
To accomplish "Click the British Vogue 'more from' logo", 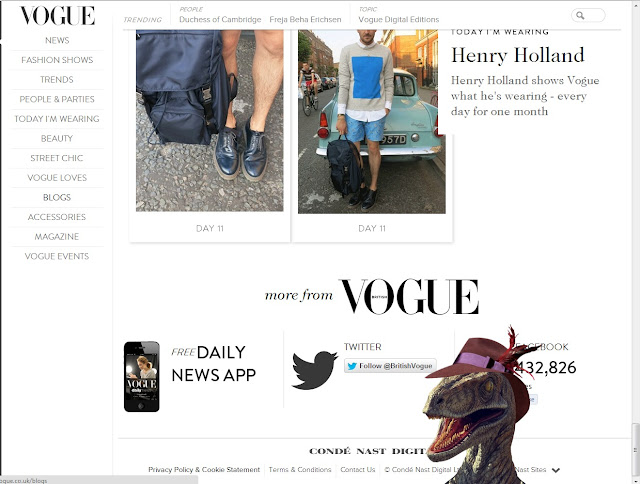I will tap(409, 296).
